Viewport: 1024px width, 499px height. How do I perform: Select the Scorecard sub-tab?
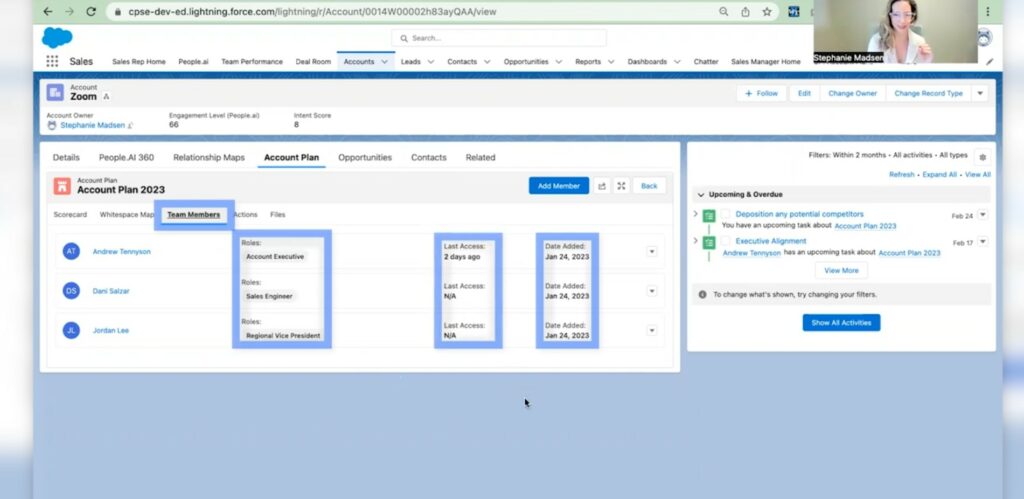[x=70, y=214]
